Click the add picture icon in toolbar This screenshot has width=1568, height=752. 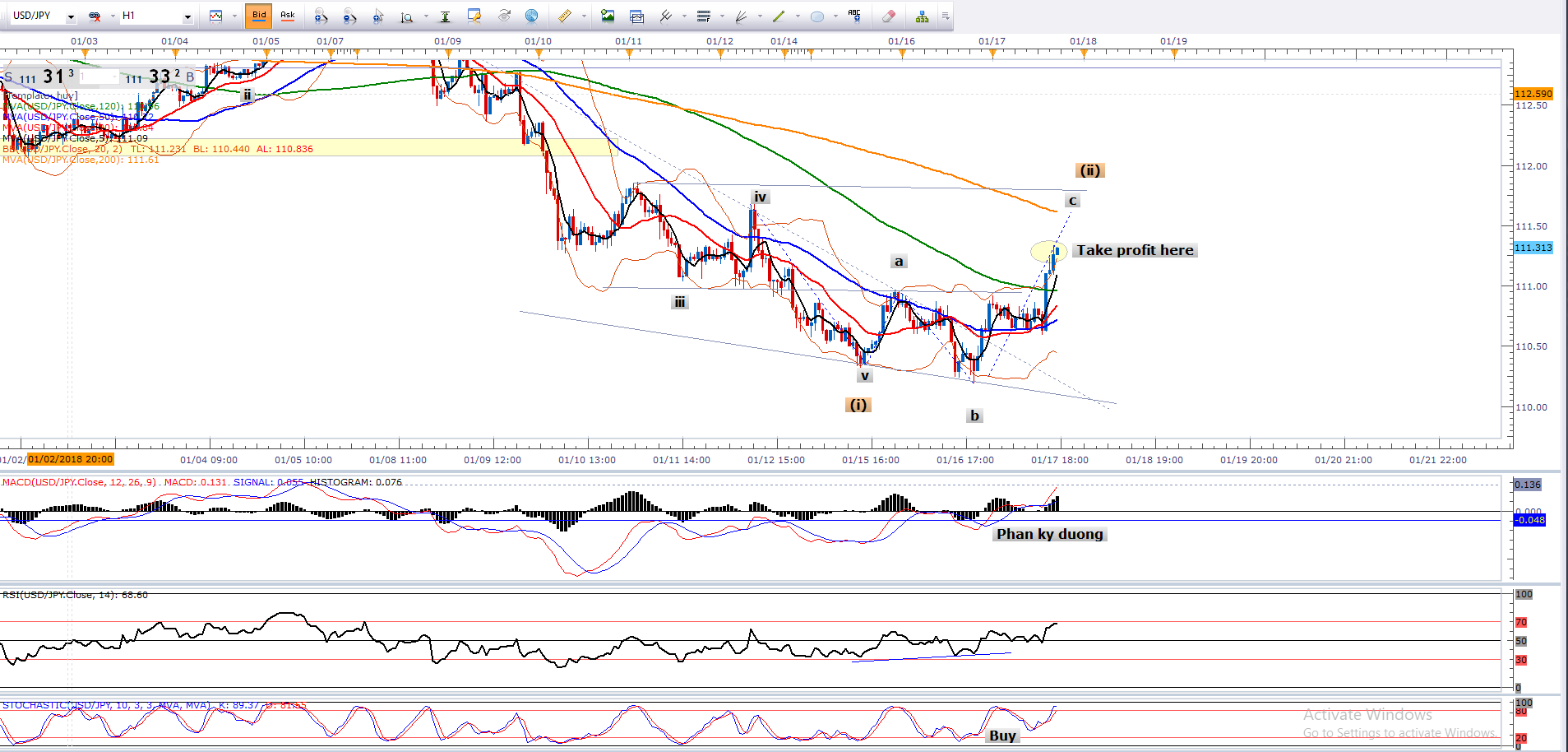(608, 16)
